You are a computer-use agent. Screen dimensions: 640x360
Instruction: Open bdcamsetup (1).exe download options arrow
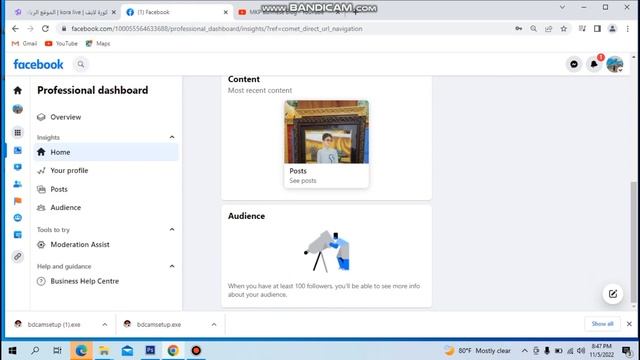pos(105,324)
